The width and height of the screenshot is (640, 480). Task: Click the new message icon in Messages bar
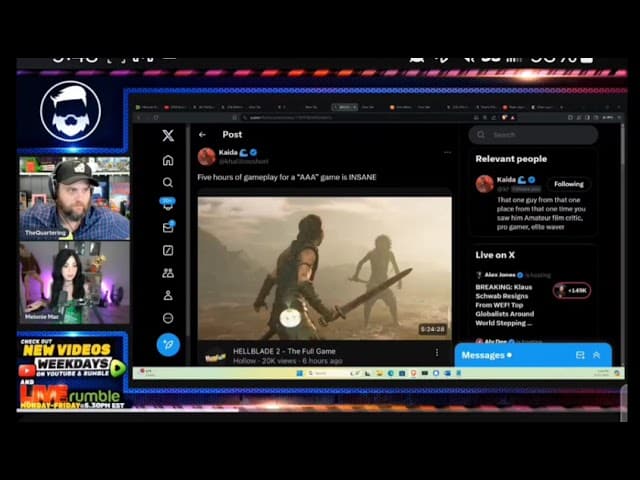click(580, 355)
